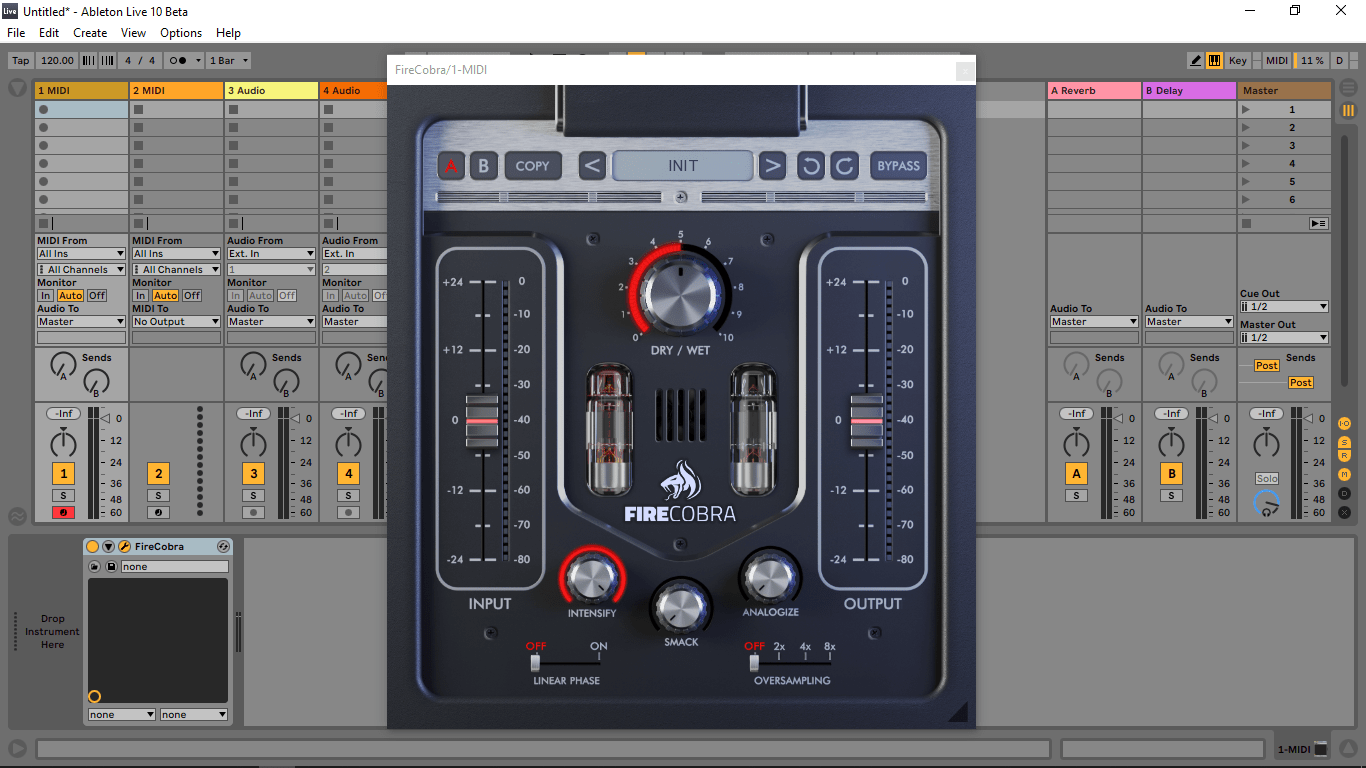Click the SMACK knob

click(681, 607)
